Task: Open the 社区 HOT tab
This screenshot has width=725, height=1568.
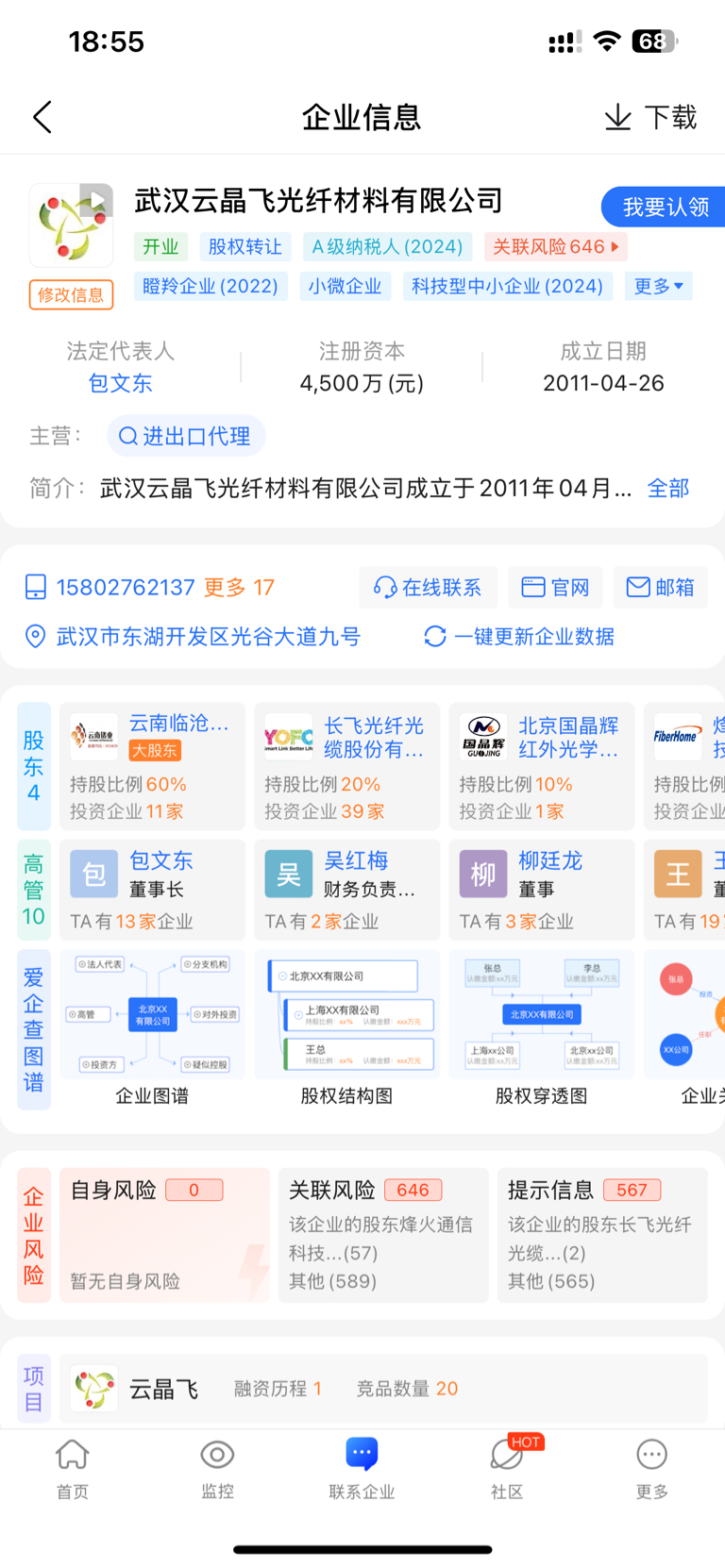Action: click(x=509, y=1470)
